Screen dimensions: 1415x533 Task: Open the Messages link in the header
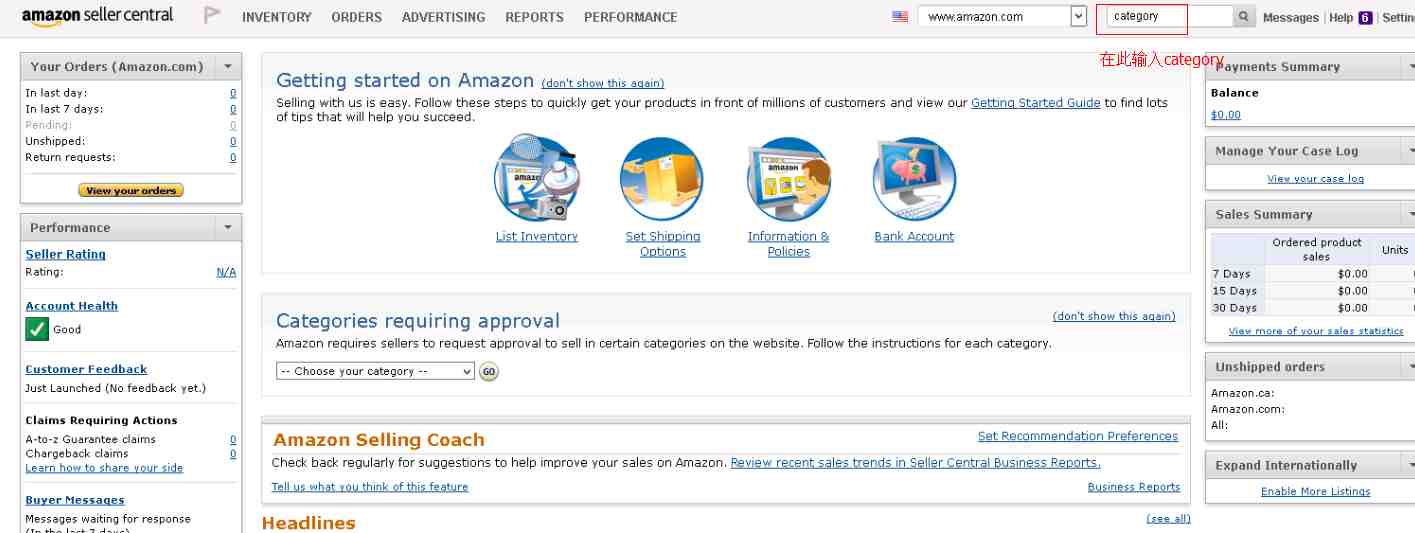click(1291, 17)
